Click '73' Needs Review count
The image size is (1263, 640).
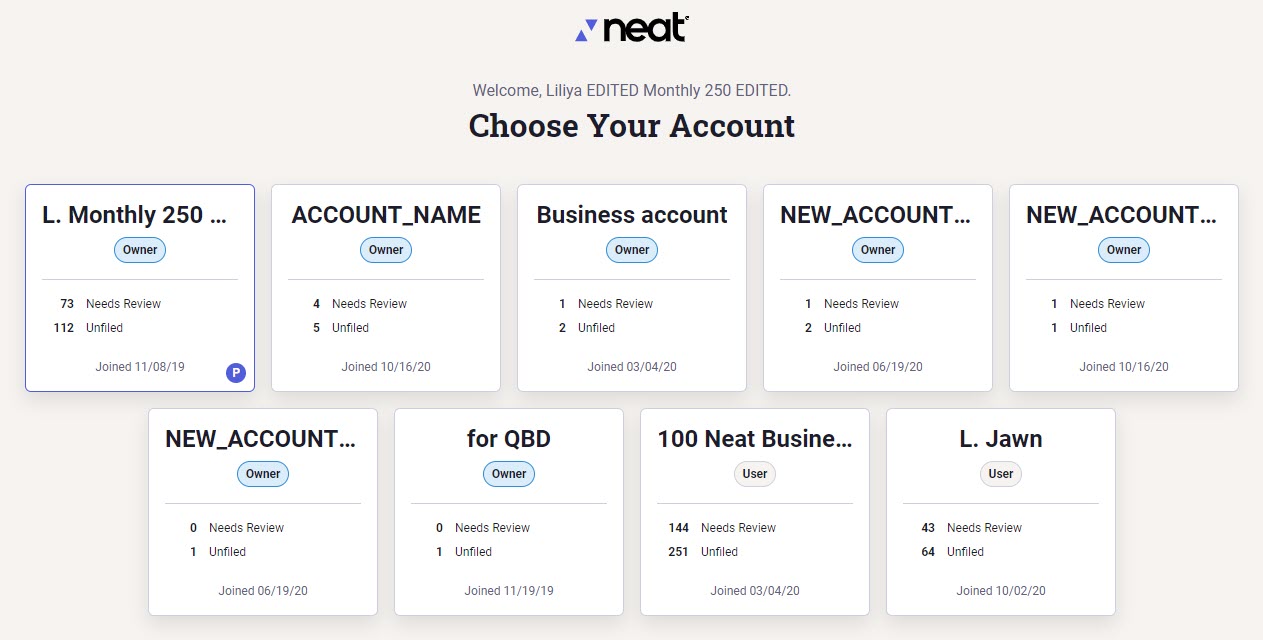tap(67, 304)
